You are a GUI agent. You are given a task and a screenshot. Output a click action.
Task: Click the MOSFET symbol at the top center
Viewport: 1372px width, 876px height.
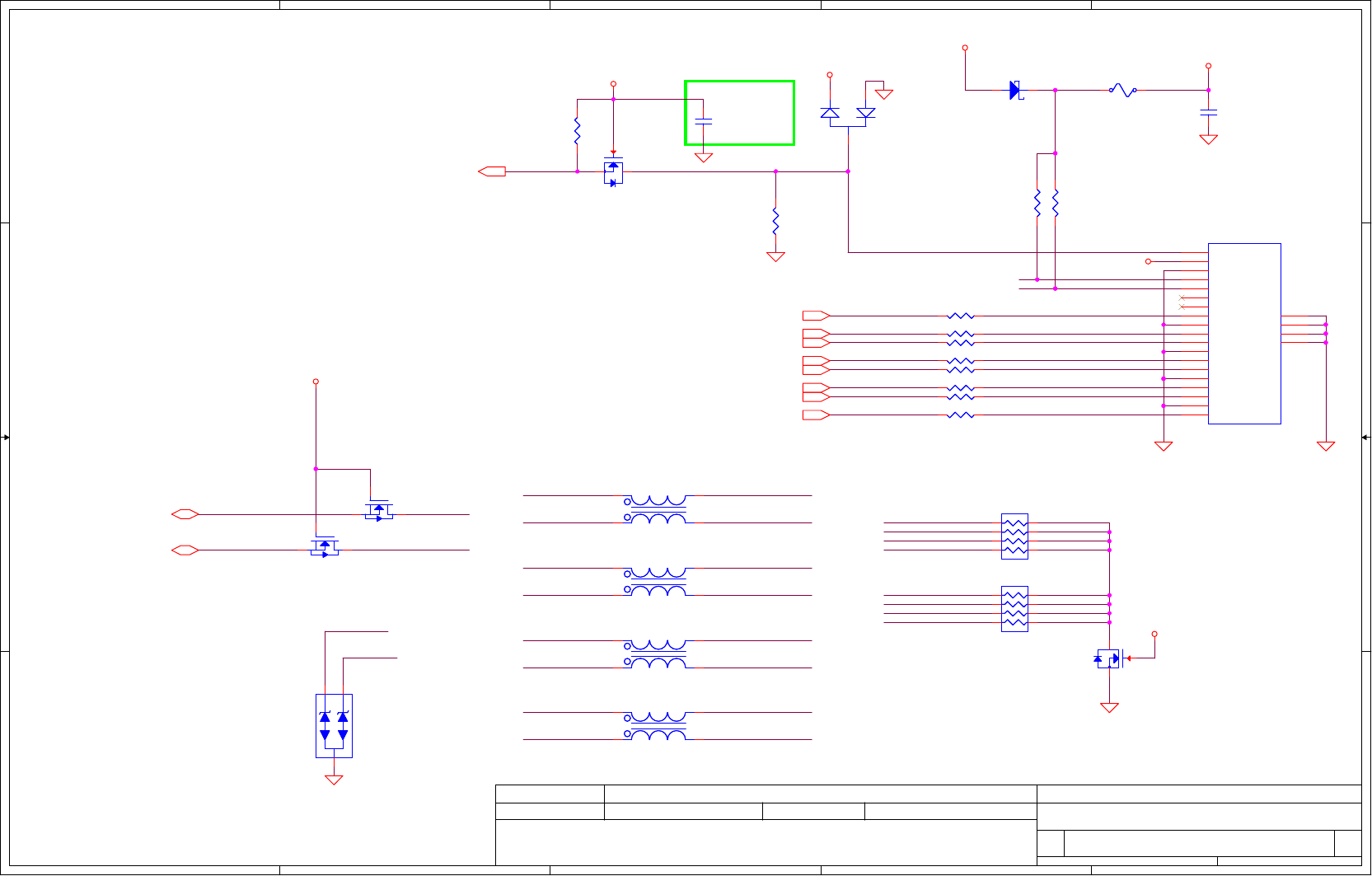[613, 171]
